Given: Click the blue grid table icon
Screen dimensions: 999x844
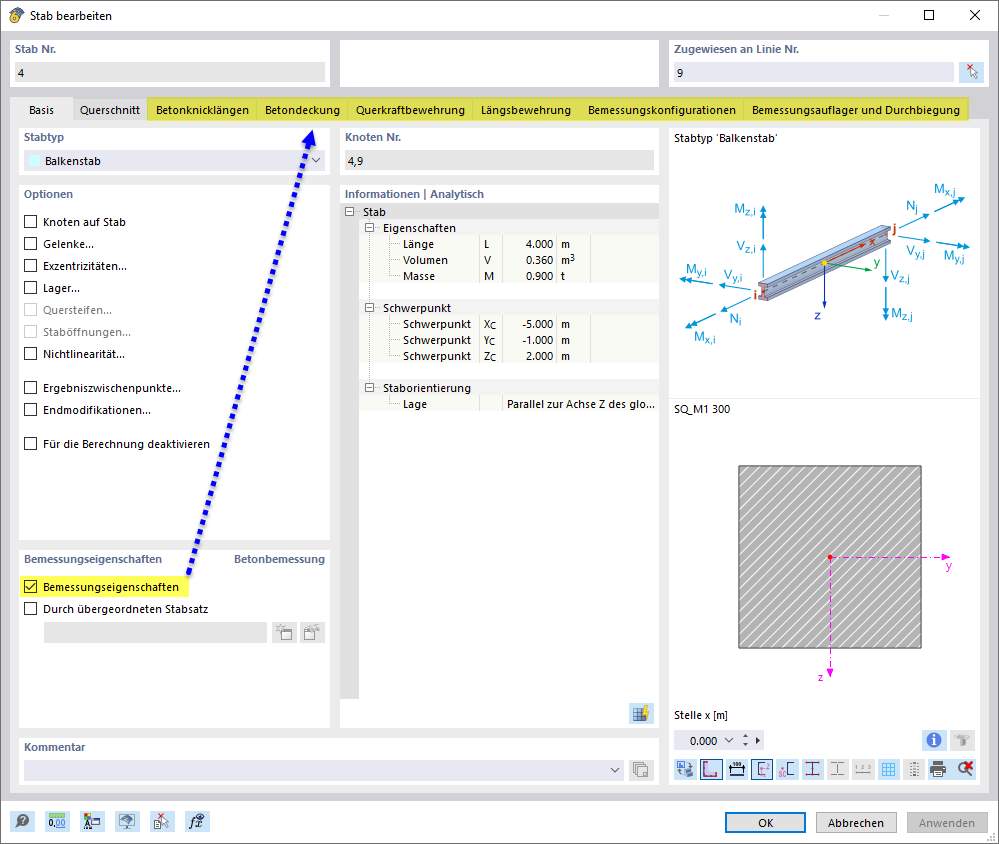Looking at the screenshot, I should point(888,769).
